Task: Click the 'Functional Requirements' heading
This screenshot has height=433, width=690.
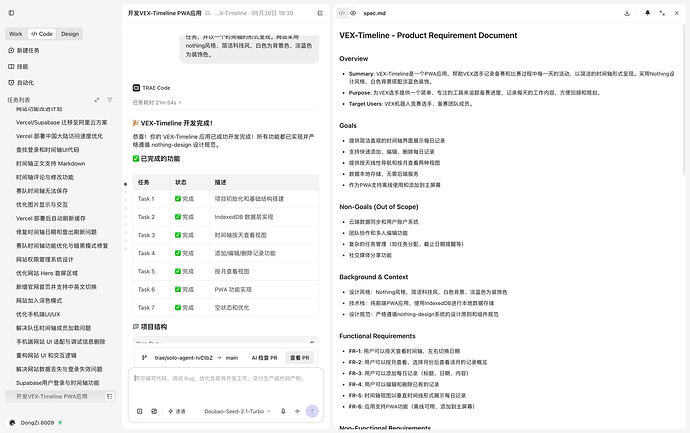Action: (x=377, y=336)
